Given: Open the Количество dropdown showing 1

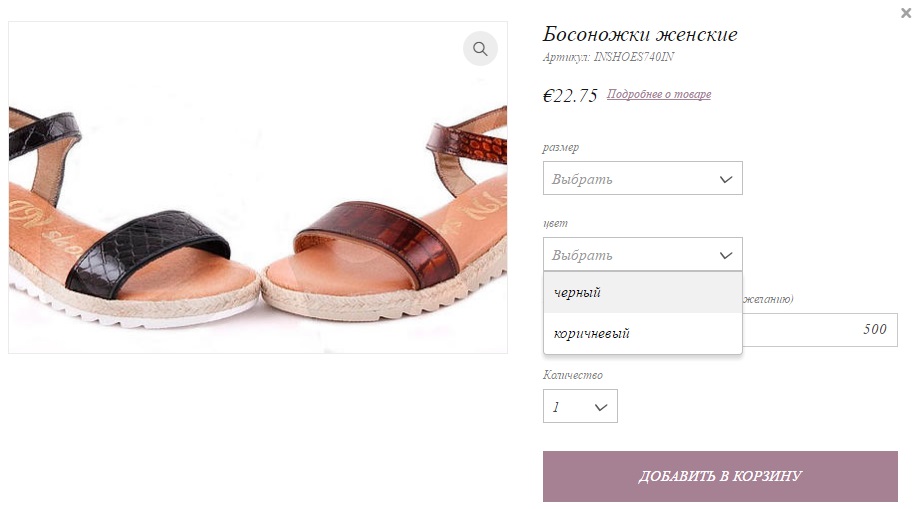Looking at the screenshot, I should coord(580,406).
